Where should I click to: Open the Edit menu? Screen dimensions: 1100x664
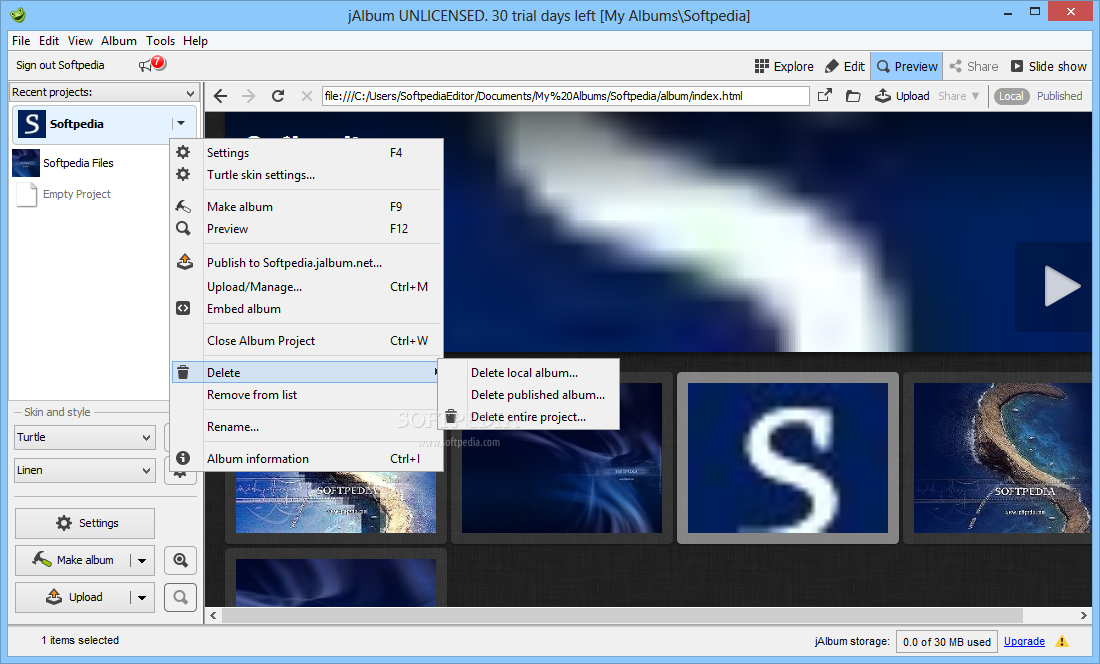tap(49, 41)
